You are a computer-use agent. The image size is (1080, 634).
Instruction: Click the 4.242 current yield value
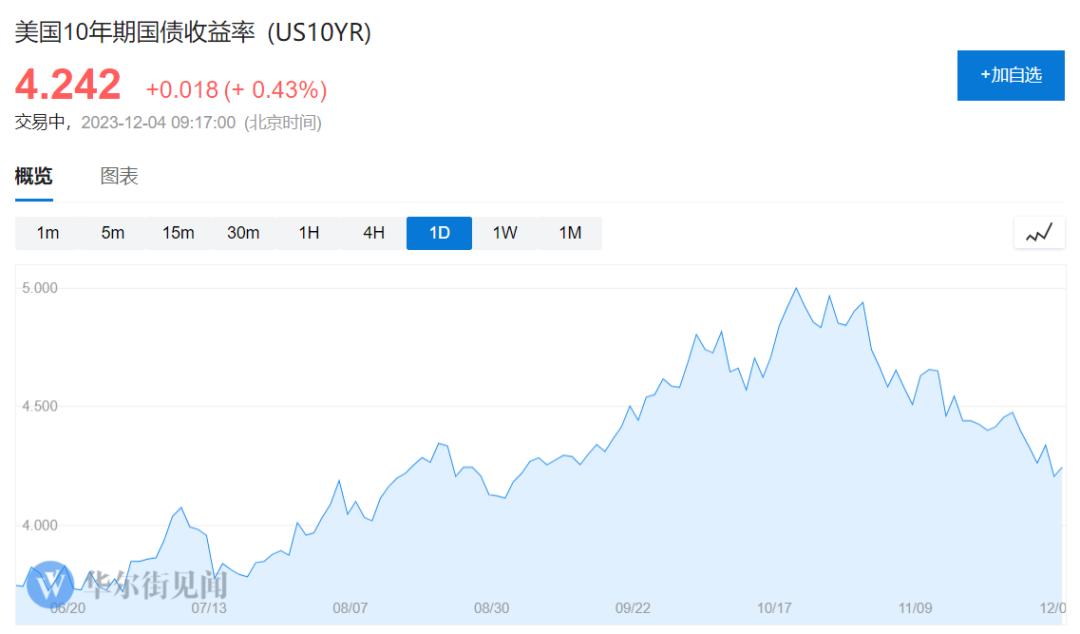click(68, 85)
